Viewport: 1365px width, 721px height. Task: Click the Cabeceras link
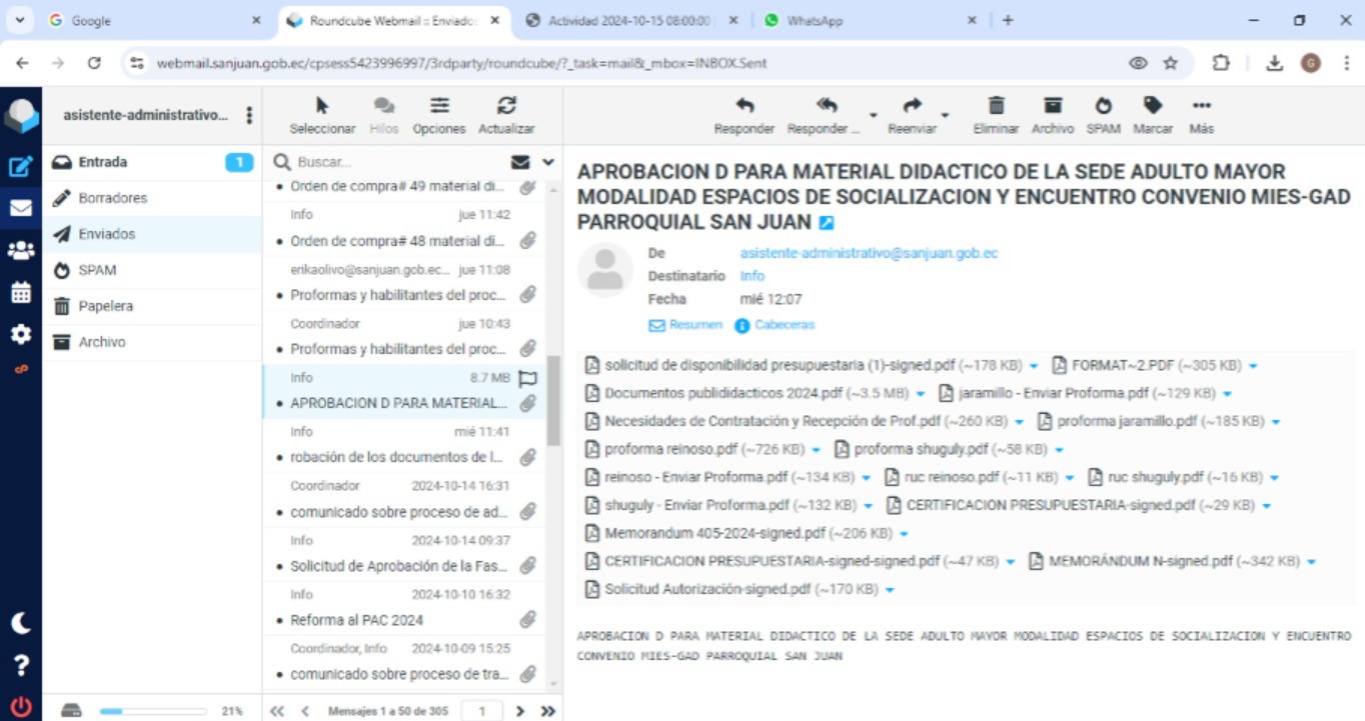coord(784,325)
